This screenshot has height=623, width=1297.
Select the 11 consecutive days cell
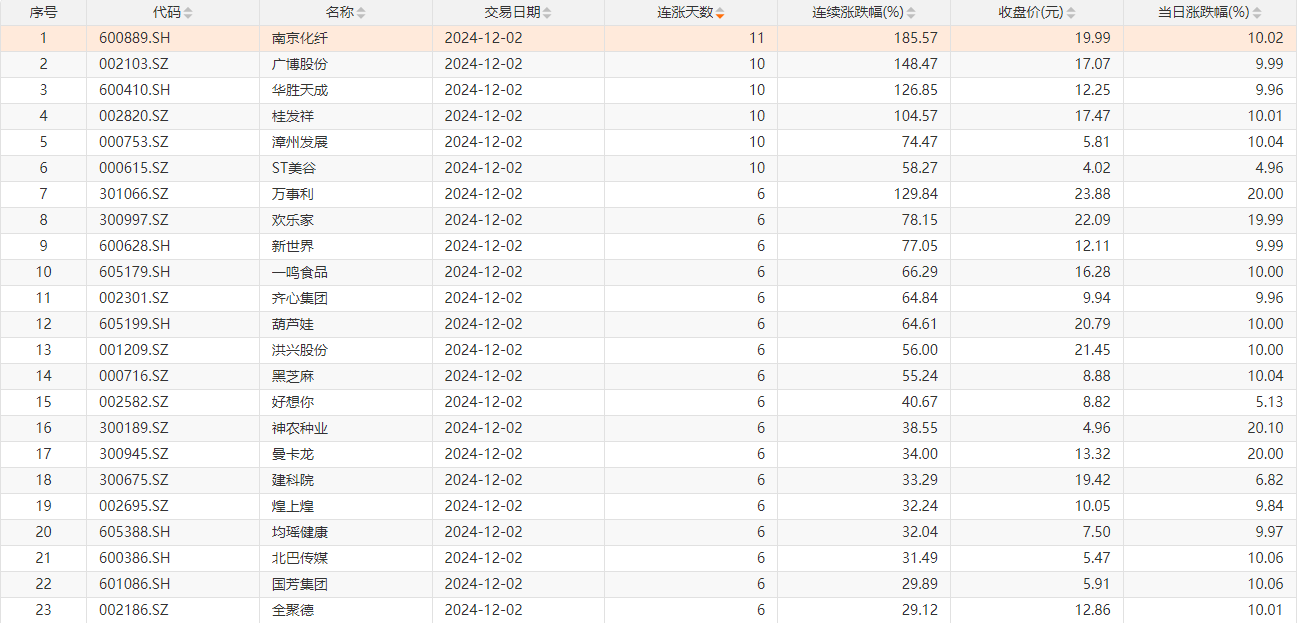(x=691, y=38)
